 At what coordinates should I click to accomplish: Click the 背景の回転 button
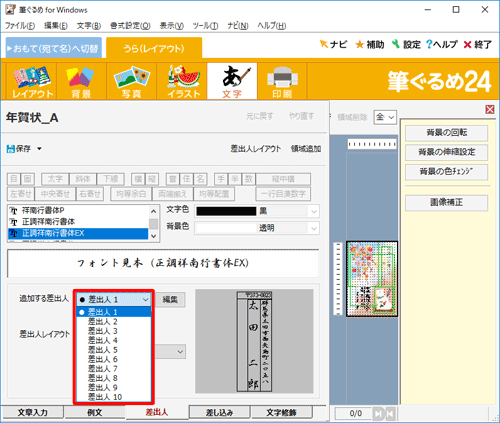(x=446, y=133)
